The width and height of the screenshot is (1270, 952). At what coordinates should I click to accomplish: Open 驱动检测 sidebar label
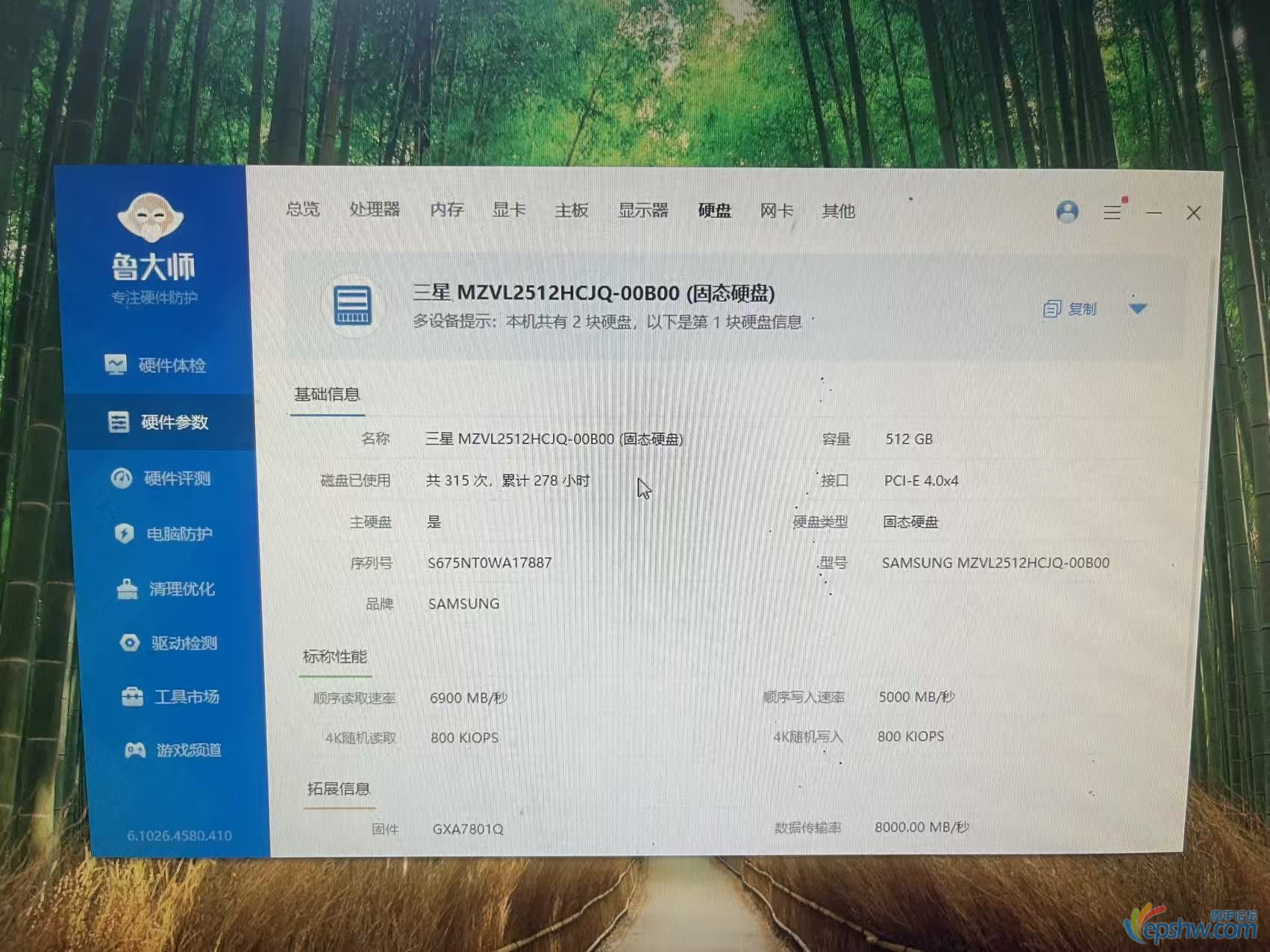click(x=184, y=643)
